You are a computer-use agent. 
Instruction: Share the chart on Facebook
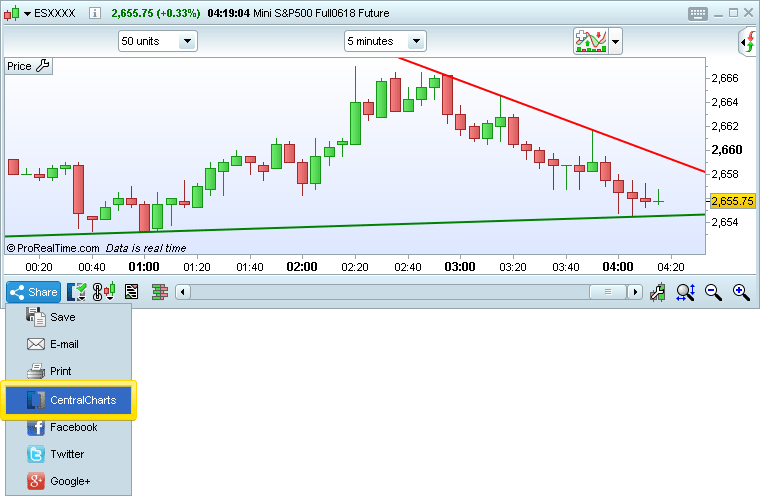coord(73,427)
